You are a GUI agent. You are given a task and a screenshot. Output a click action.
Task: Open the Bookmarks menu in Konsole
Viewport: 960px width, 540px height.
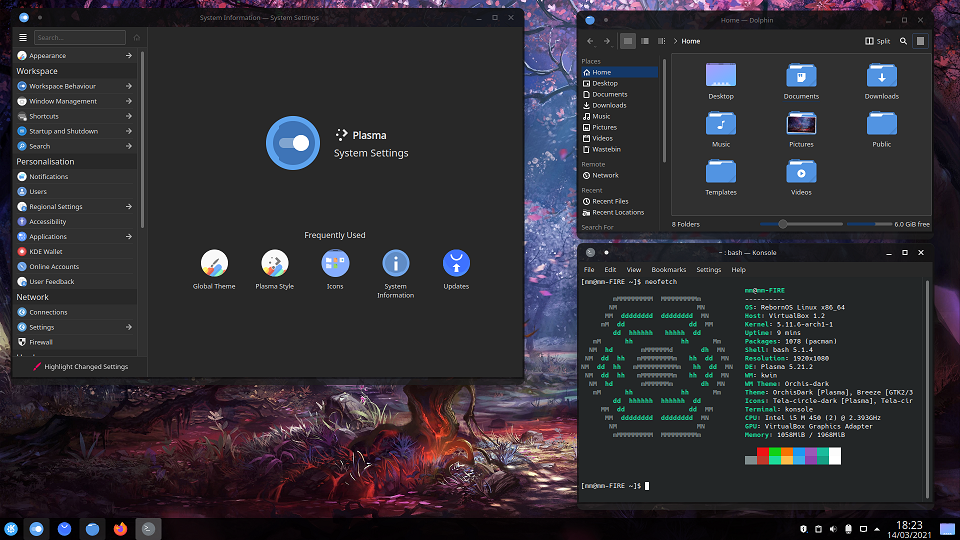[669, 269]
